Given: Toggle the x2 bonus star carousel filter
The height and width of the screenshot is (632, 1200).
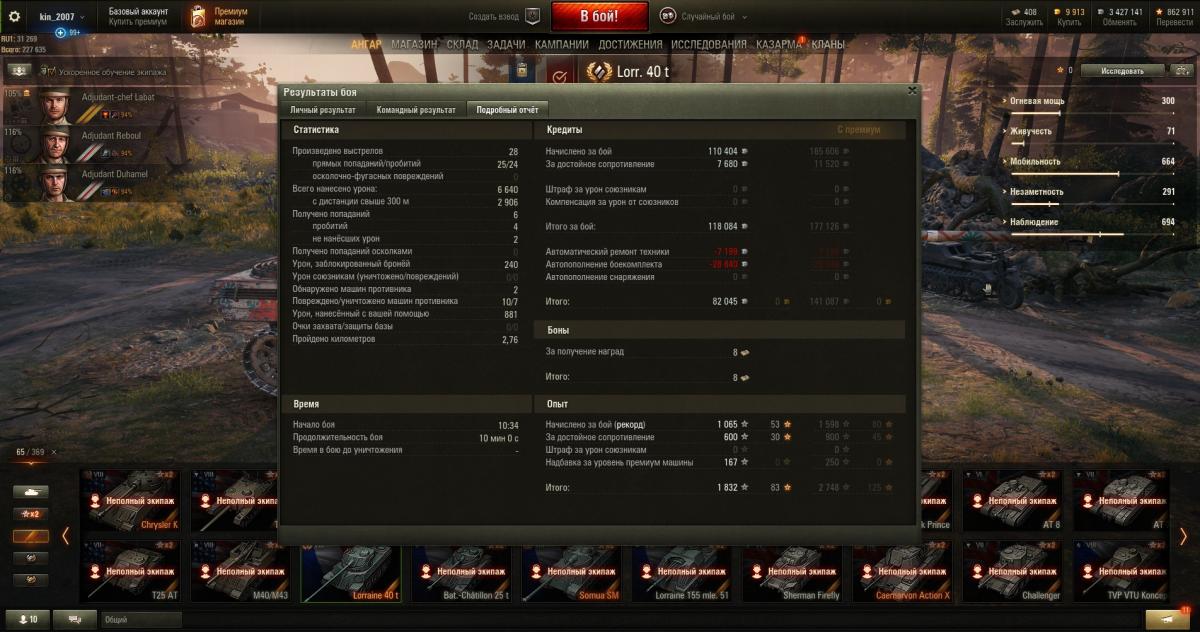Looking at the screenshot, I should pos(31,514).
